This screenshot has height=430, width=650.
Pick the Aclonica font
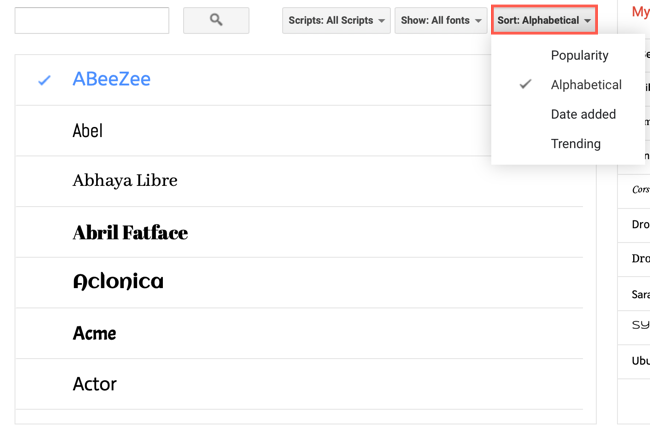pos(118,282)
